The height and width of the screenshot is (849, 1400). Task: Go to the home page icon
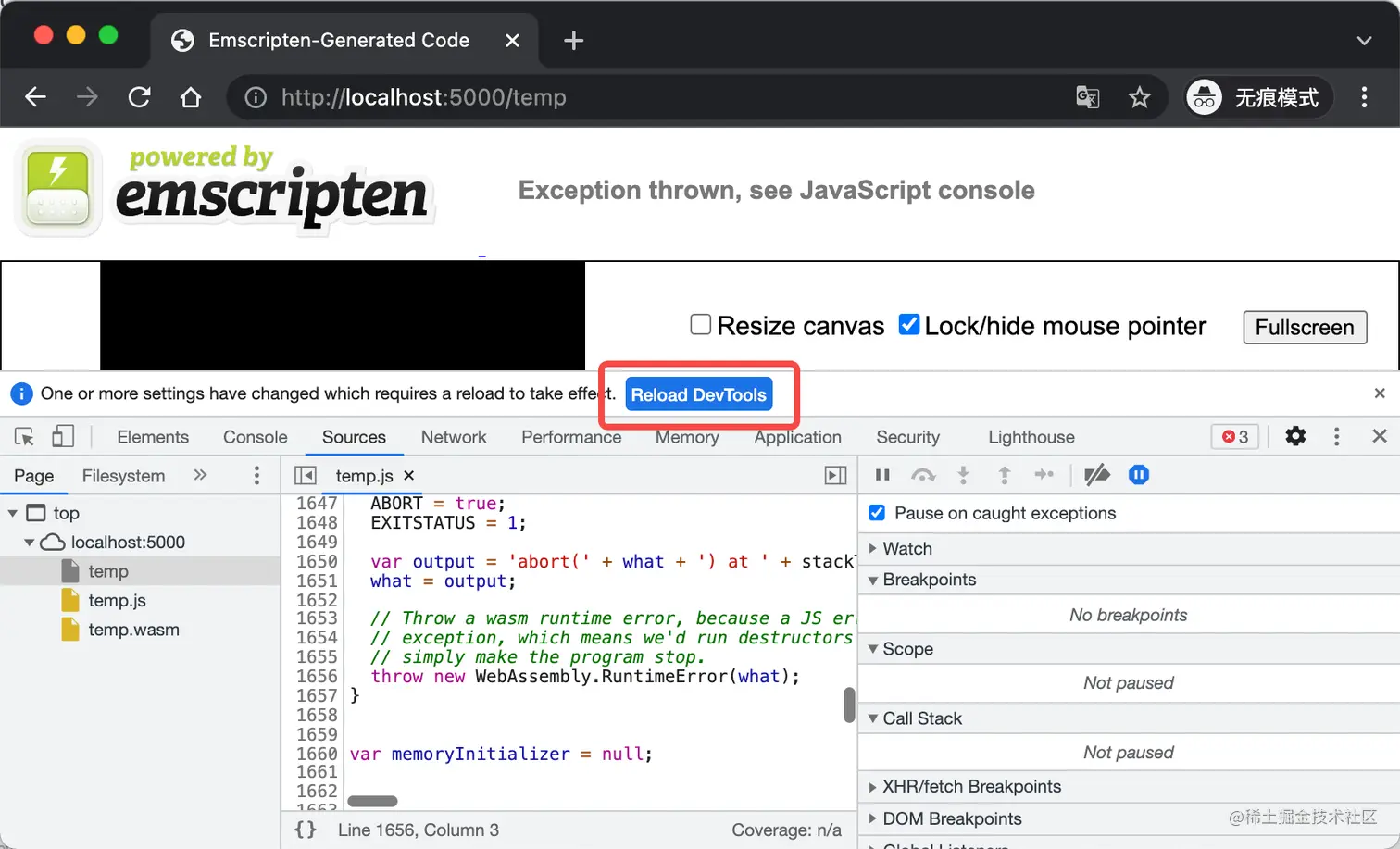(191, 97)
